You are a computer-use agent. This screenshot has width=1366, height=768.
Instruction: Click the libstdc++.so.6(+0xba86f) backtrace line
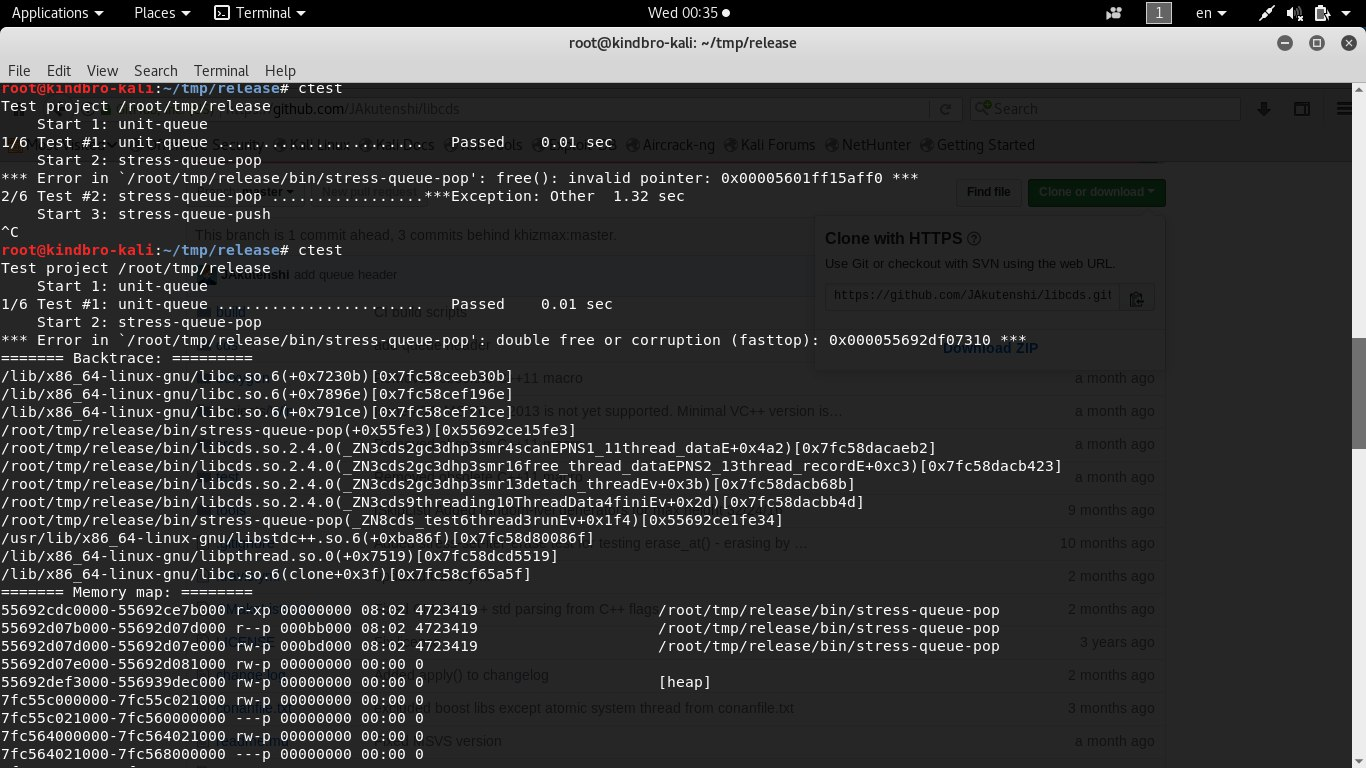point(298,538)
